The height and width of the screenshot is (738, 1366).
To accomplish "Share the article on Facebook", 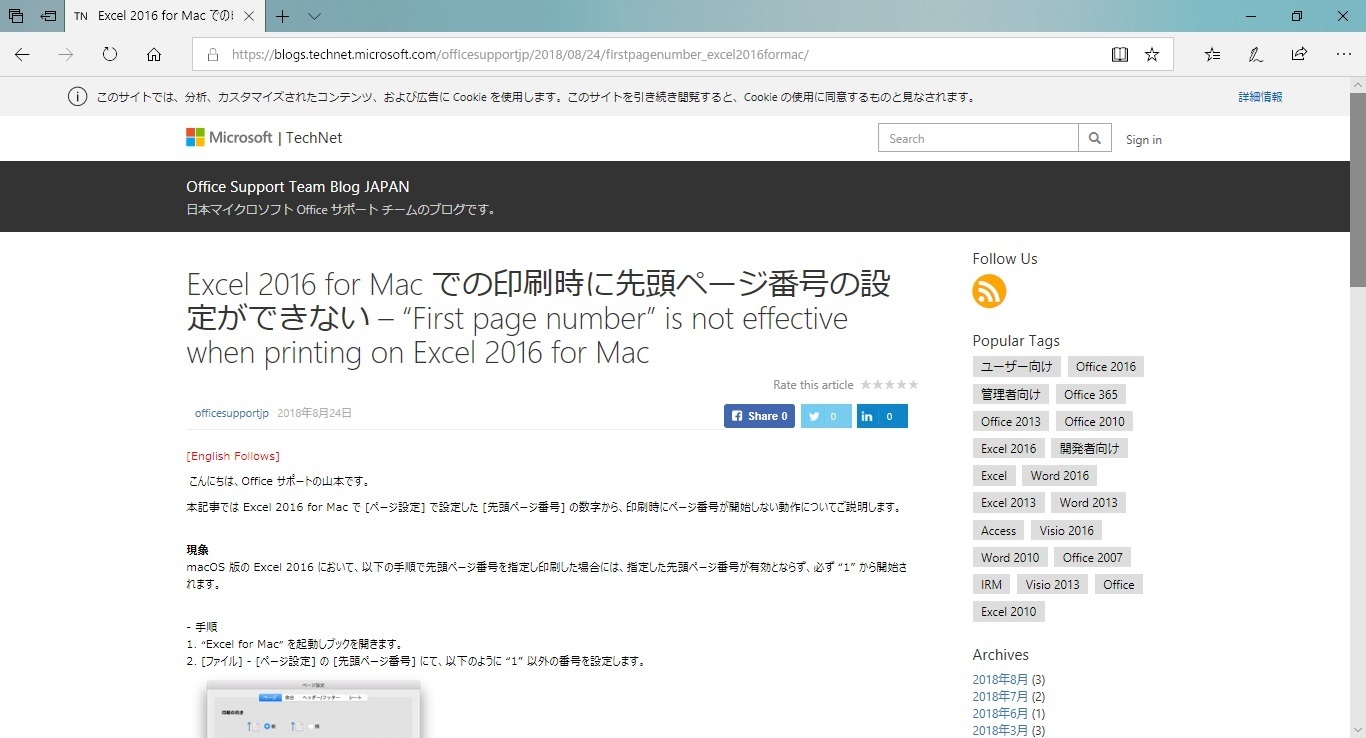I will [759, 416].
